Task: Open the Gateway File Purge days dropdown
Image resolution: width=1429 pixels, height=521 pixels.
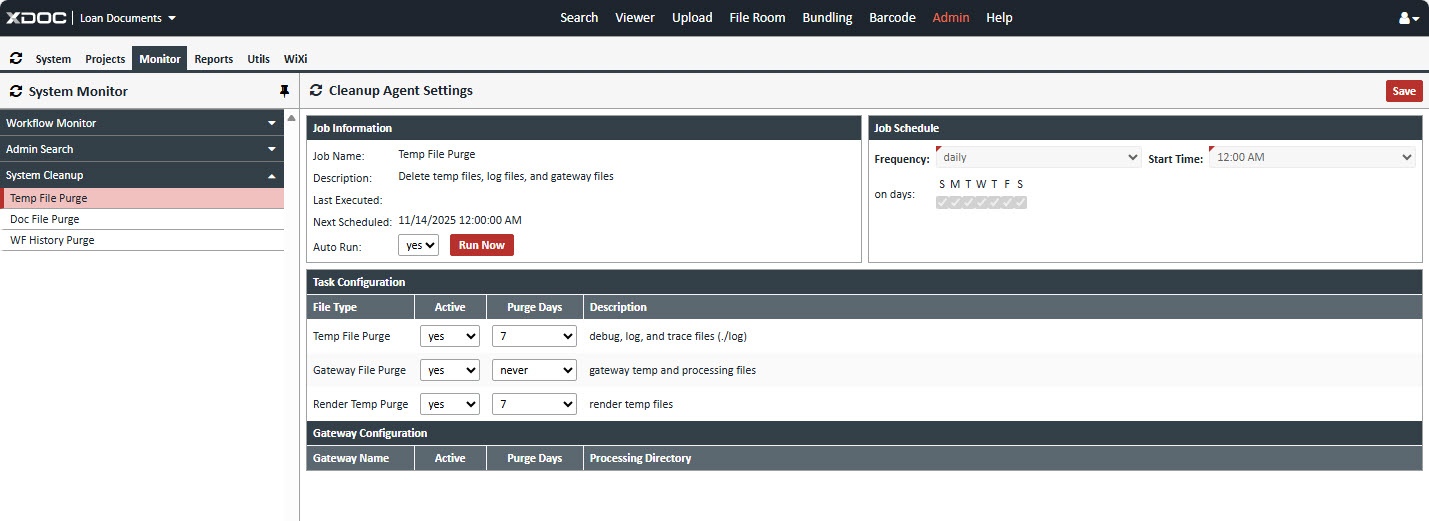Action: pyautogui.click(x=534, y=370)
